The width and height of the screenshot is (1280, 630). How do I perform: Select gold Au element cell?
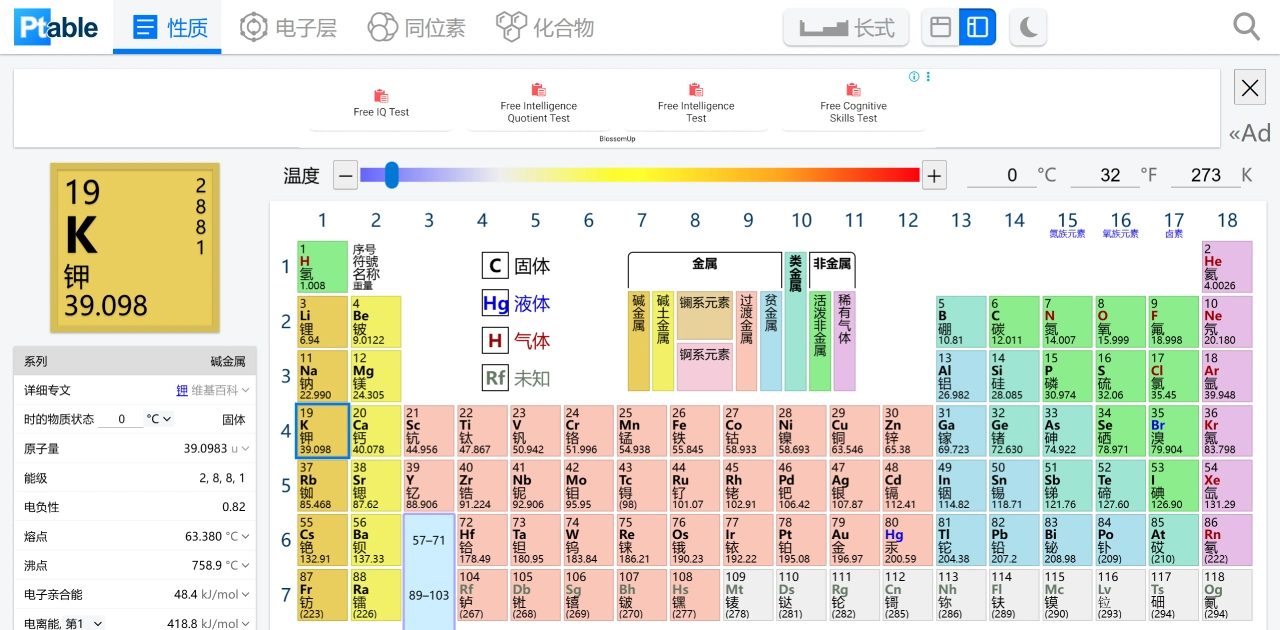click(854, 539)
